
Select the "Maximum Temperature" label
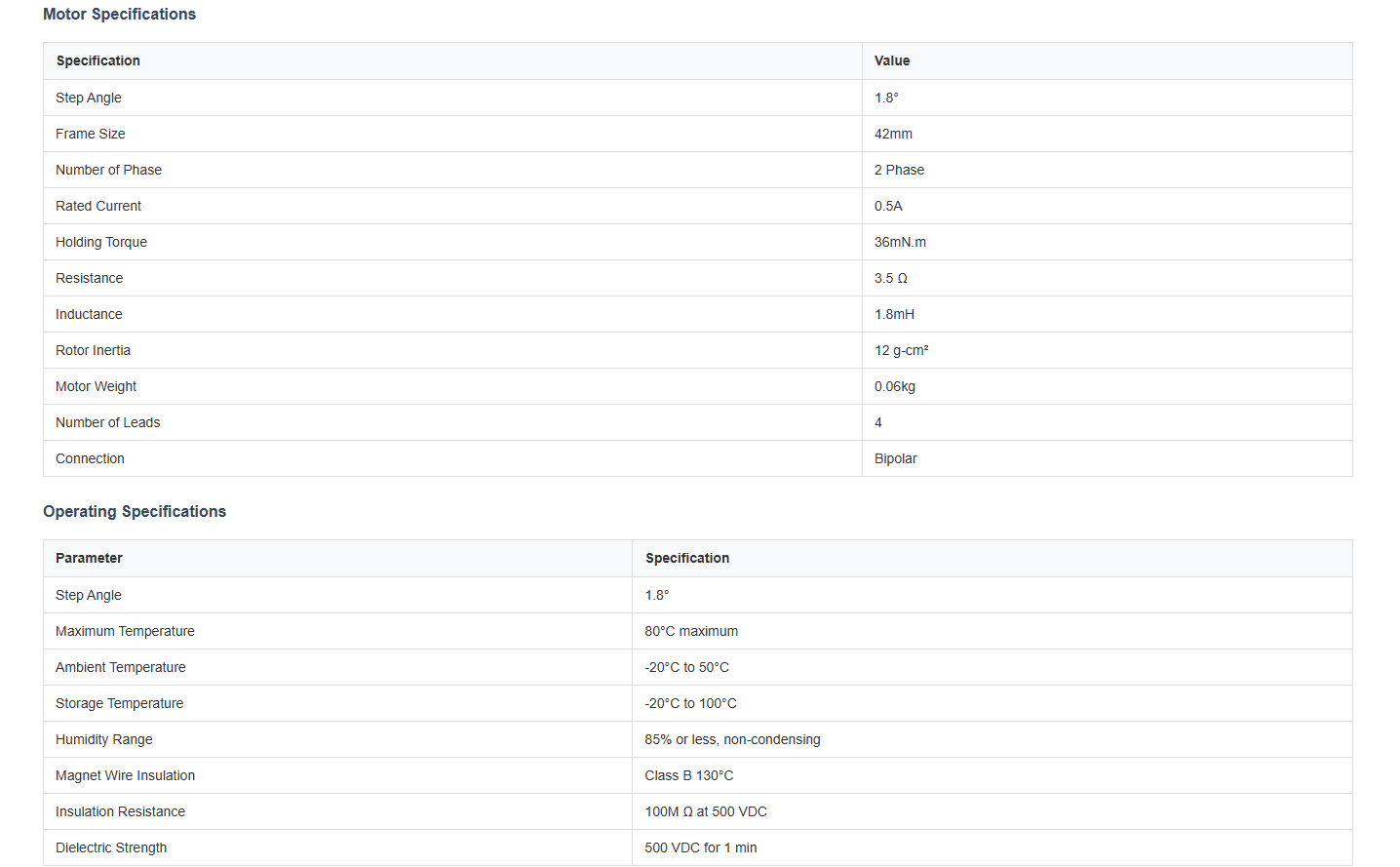click(x=125, y=631)
